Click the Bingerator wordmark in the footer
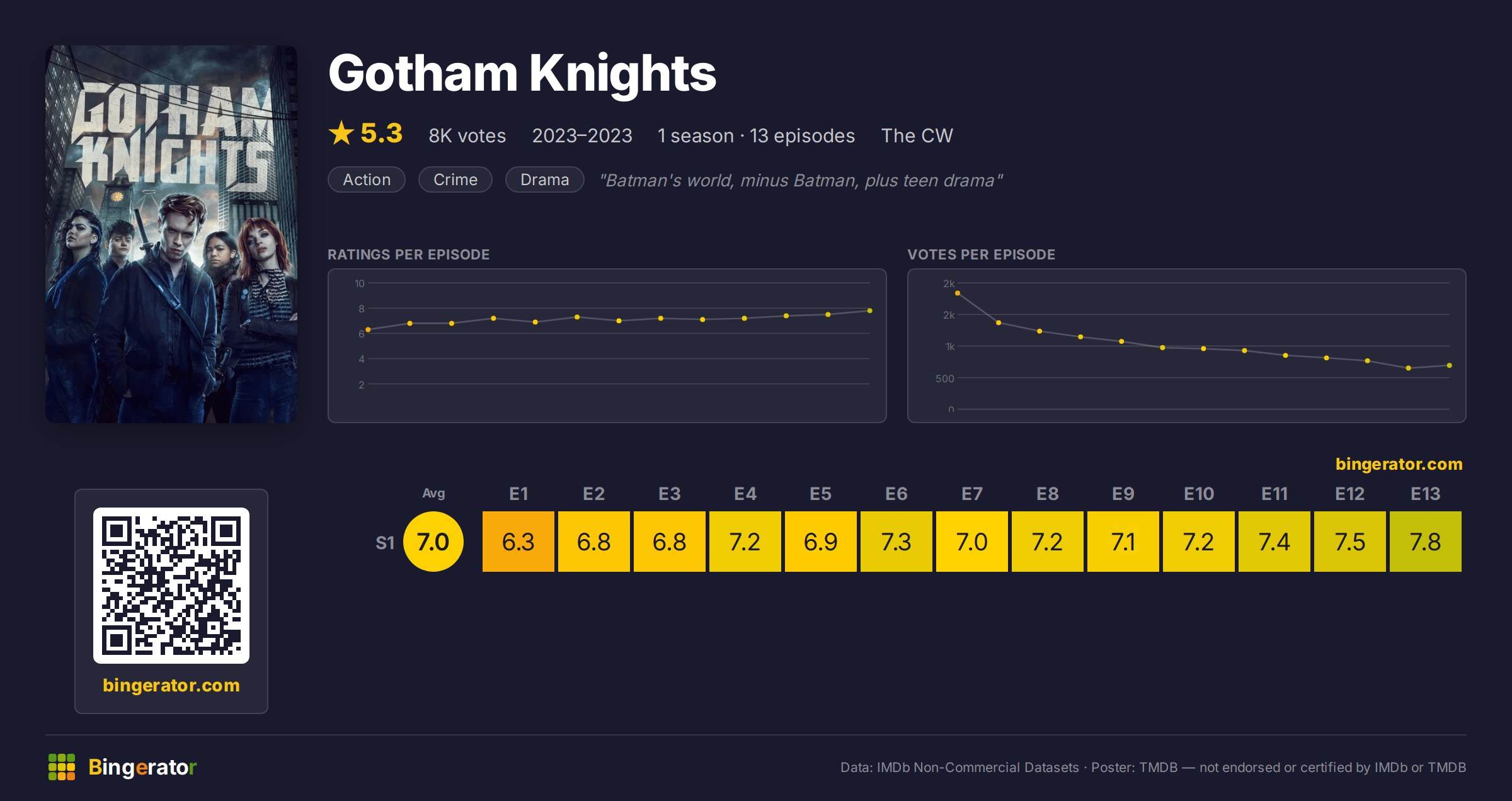The width and height of the screenshot is (1512, 801). pos(142,767)
